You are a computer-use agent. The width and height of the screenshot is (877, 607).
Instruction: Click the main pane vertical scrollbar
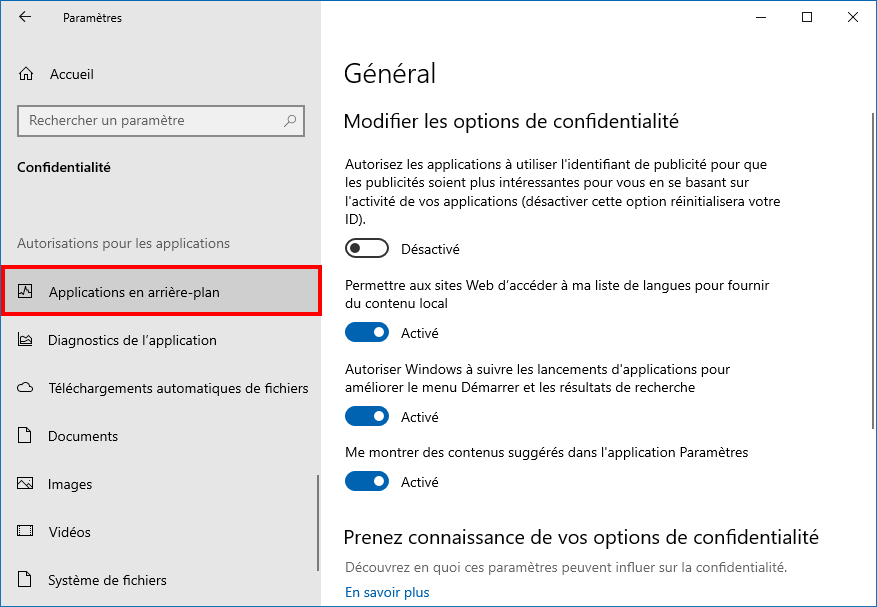coord(873,271)
